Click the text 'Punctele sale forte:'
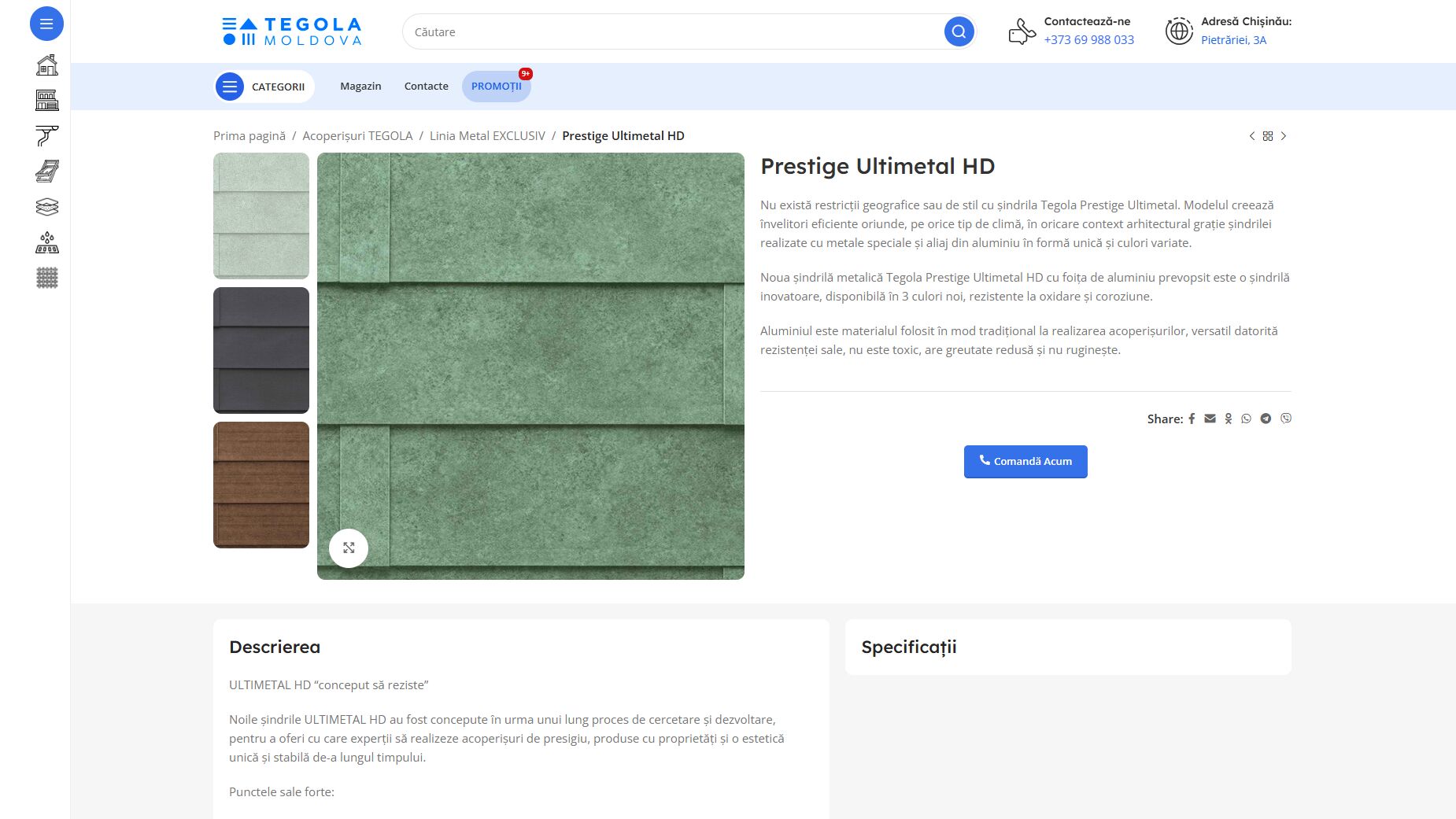This screenshot has width=1456, height=819. point(282,792)
